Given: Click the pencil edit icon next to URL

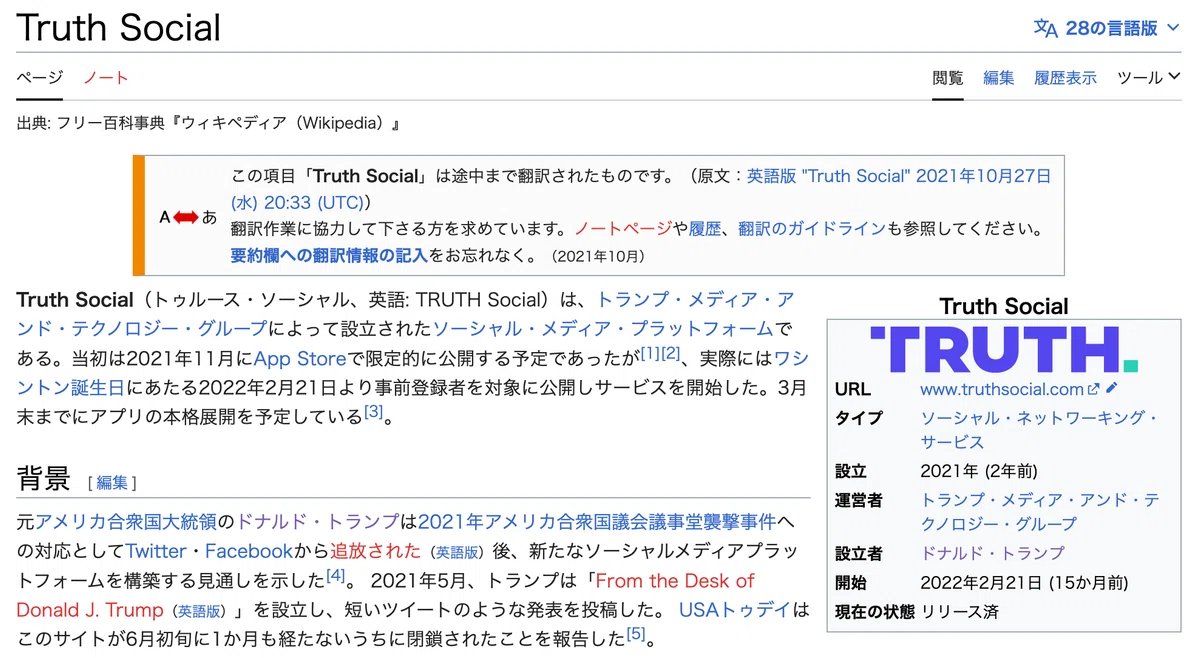Looking at the screenshot, I should point(1112,389).
